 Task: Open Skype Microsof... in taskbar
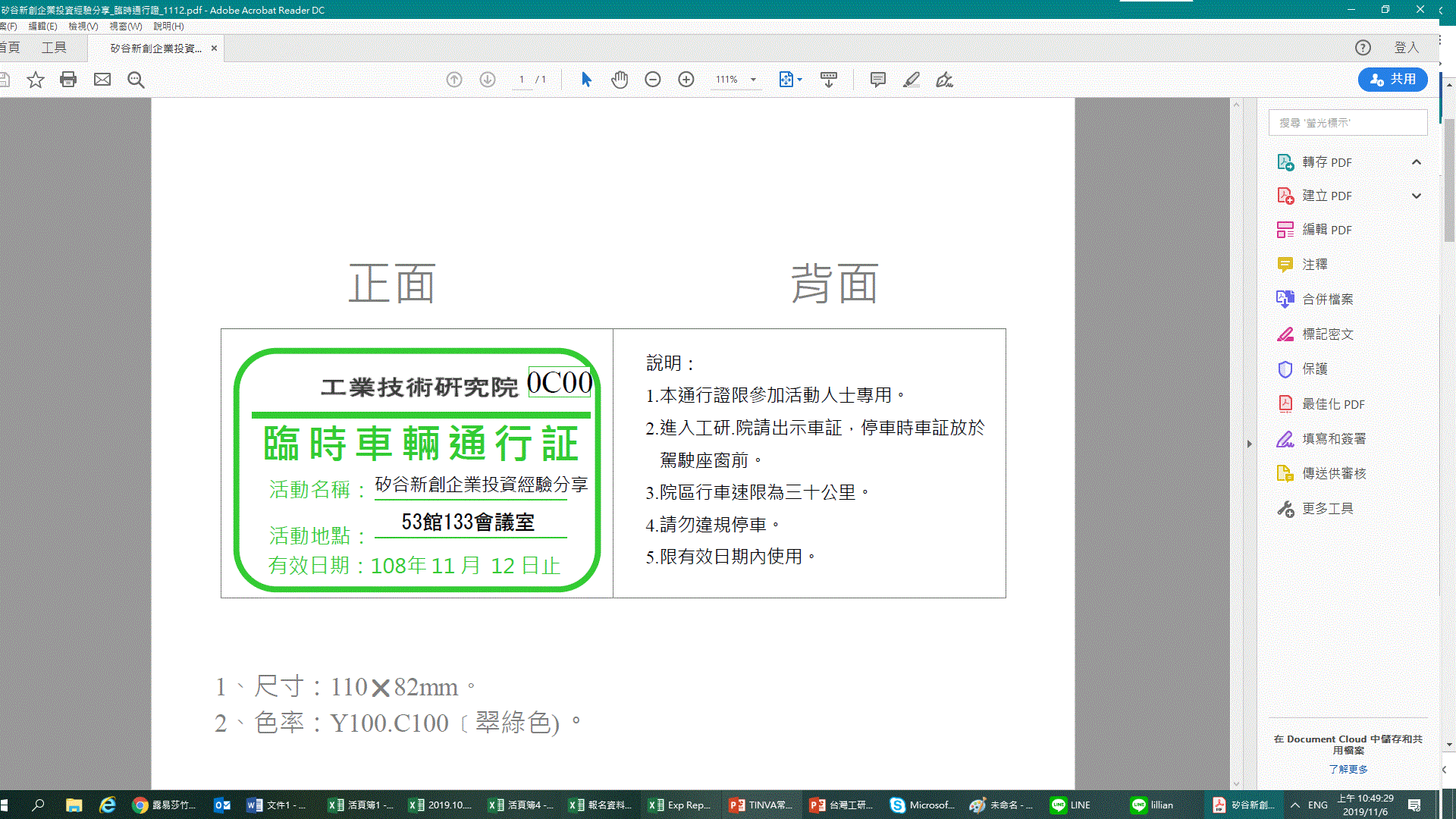tap(922, 805)
